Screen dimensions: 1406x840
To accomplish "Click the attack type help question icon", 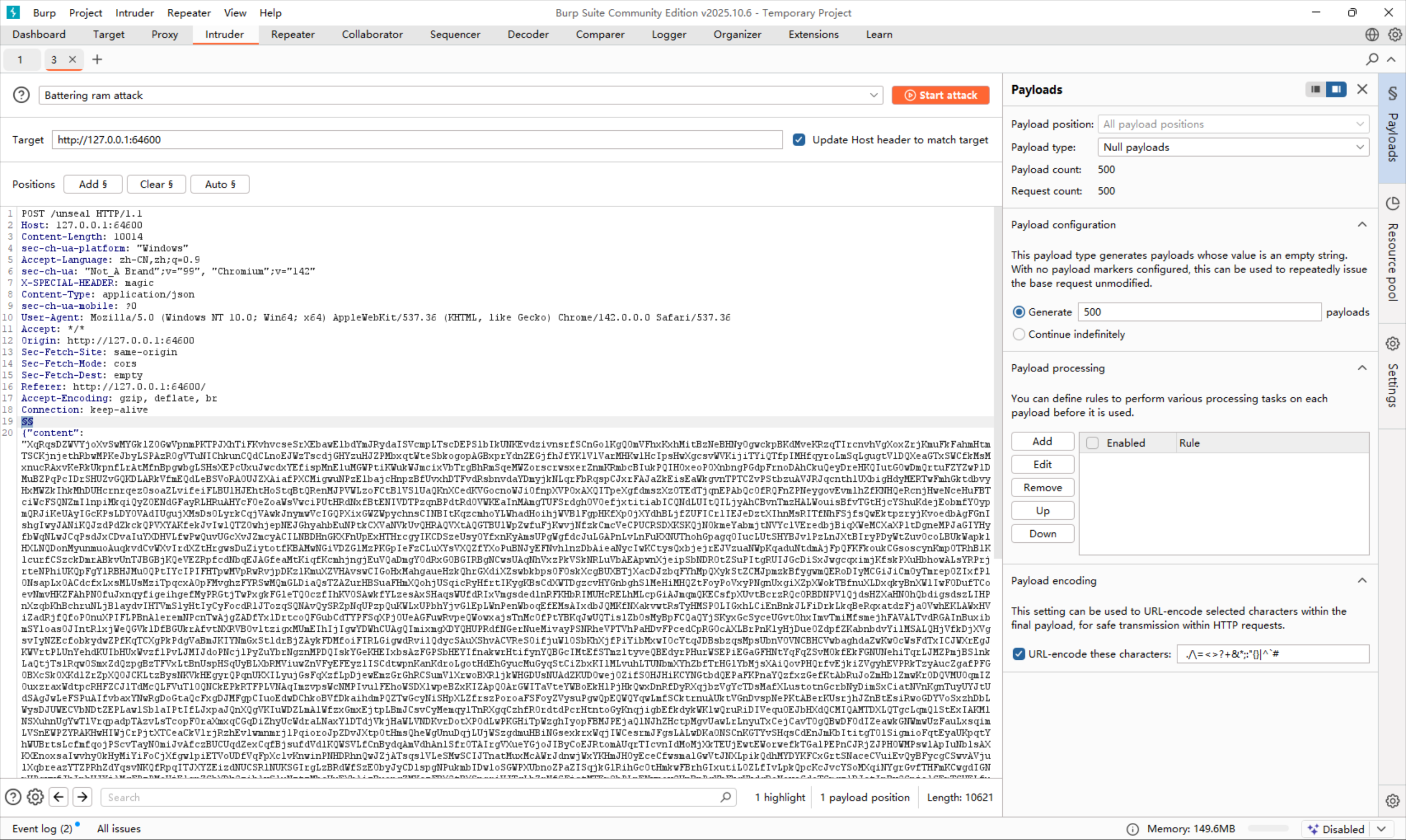I will click(21, 95).
